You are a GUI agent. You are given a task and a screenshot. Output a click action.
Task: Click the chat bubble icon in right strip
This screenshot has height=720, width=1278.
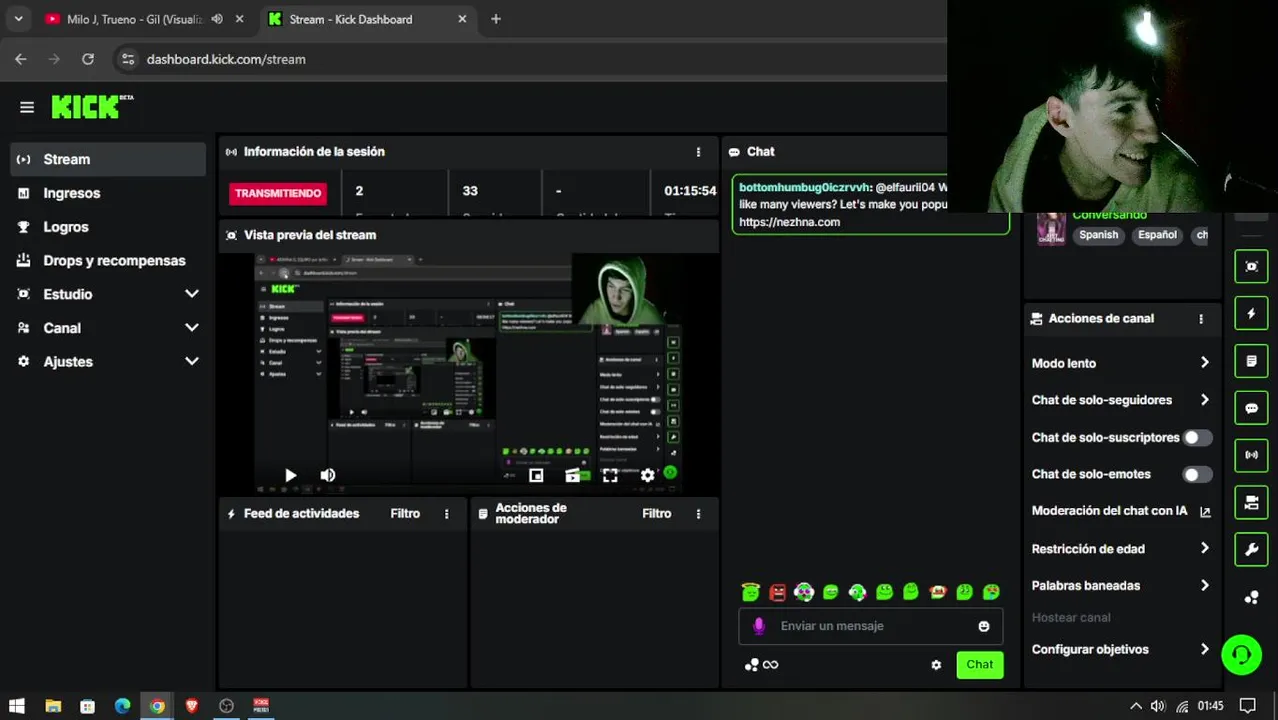[x=1251, y=408]
